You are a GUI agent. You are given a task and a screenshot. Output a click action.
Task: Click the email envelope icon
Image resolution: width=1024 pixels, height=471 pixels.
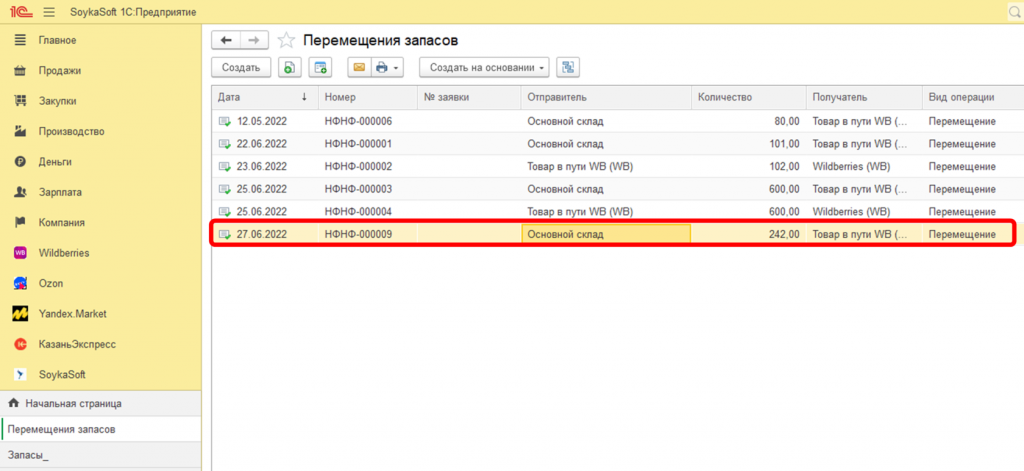358,68
